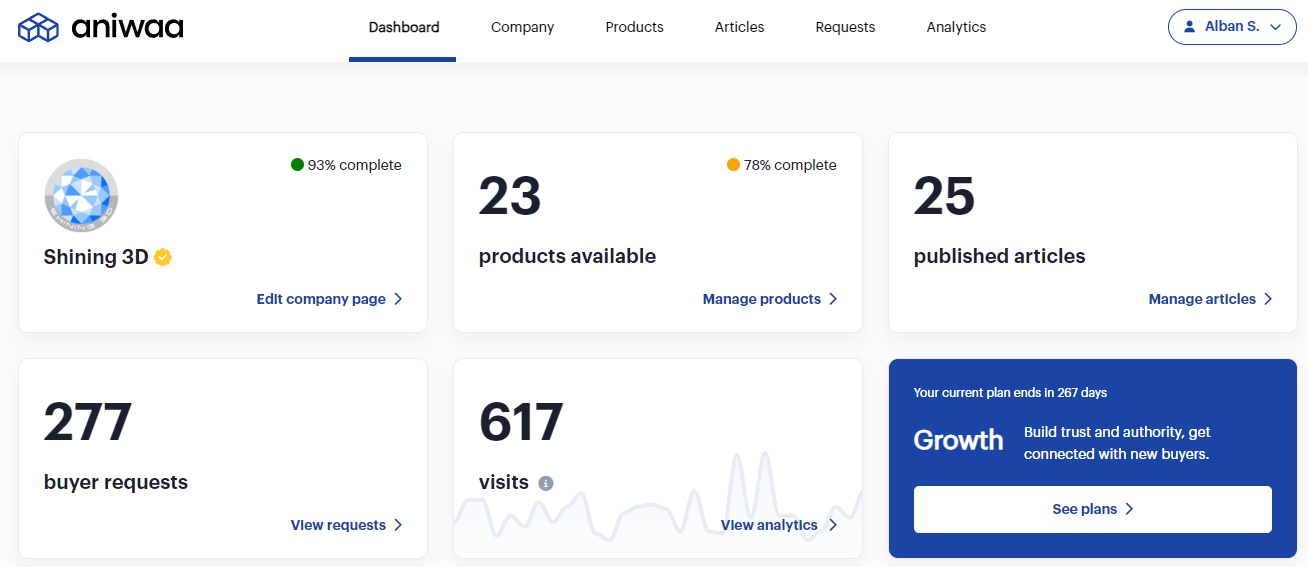Expand the Alban S. account dropdown
This screenshot has width=1308, height=567.
pyautogui.click(x=1232, y=27)
